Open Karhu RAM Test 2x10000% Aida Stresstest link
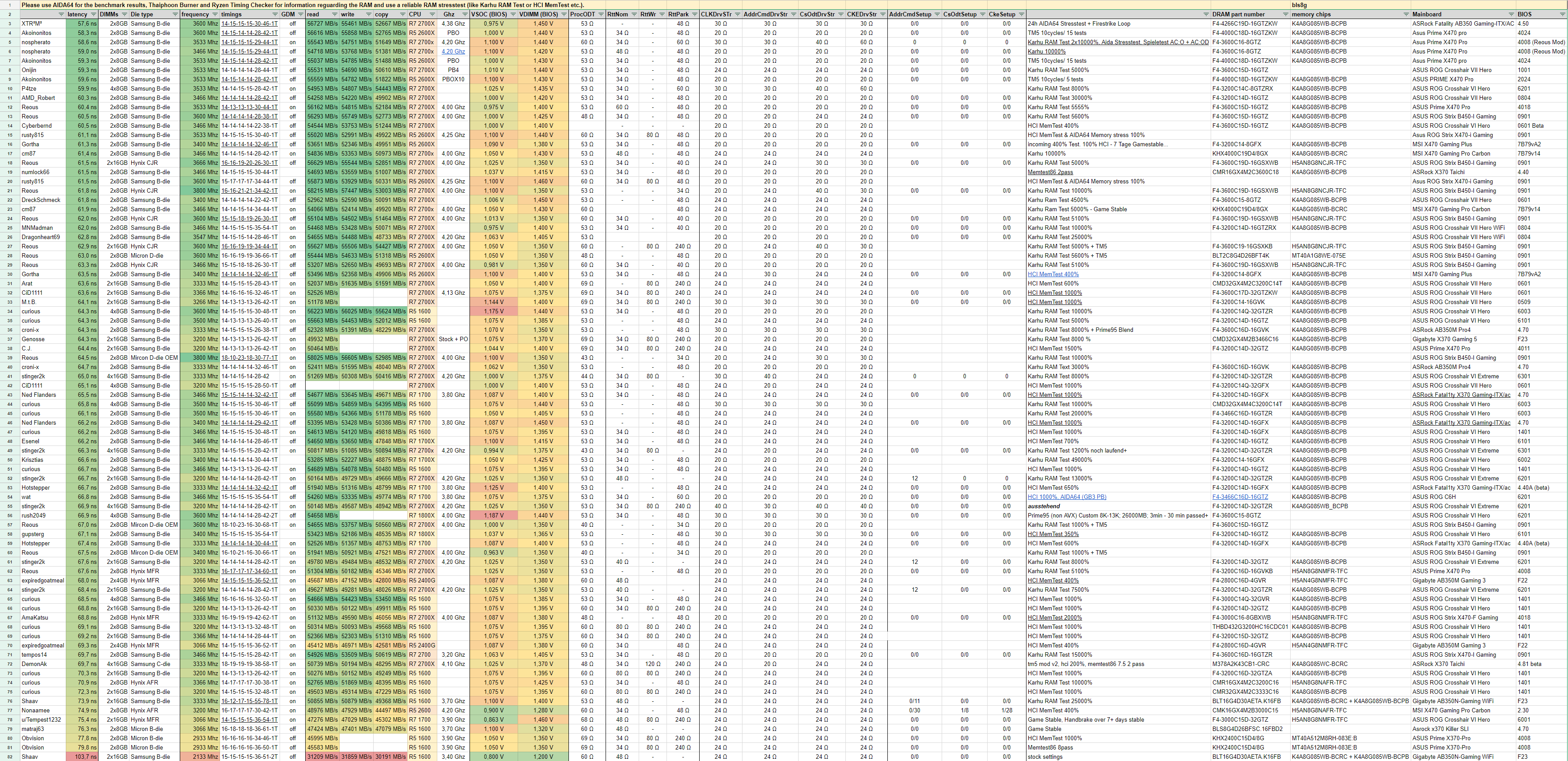The image size is (1568, 761). pos(1118,42)
